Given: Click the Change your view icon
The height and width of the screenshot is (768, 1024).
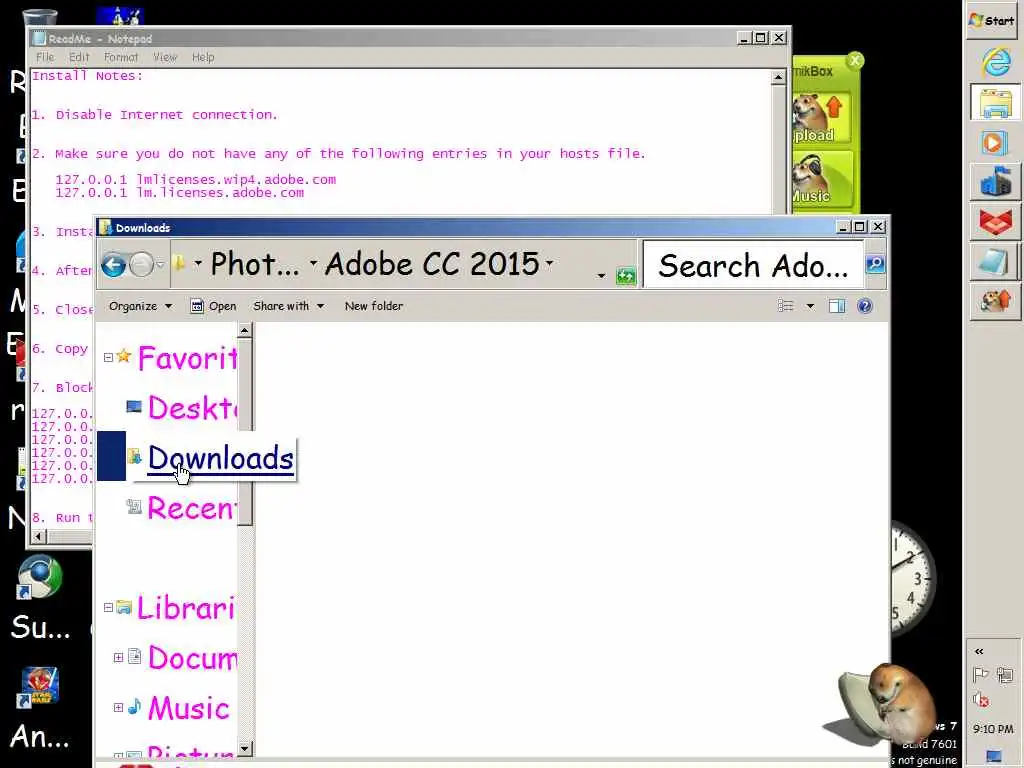Looking at the screenshot, I should tap(786, 306).
